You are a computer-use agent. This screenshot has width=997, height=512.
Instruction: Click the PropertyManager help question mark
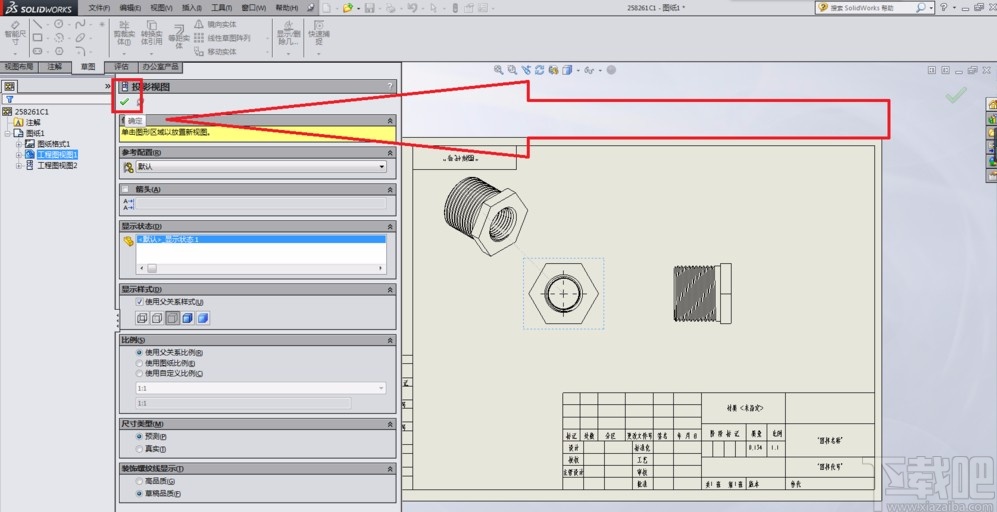click(x=390, y=86)
